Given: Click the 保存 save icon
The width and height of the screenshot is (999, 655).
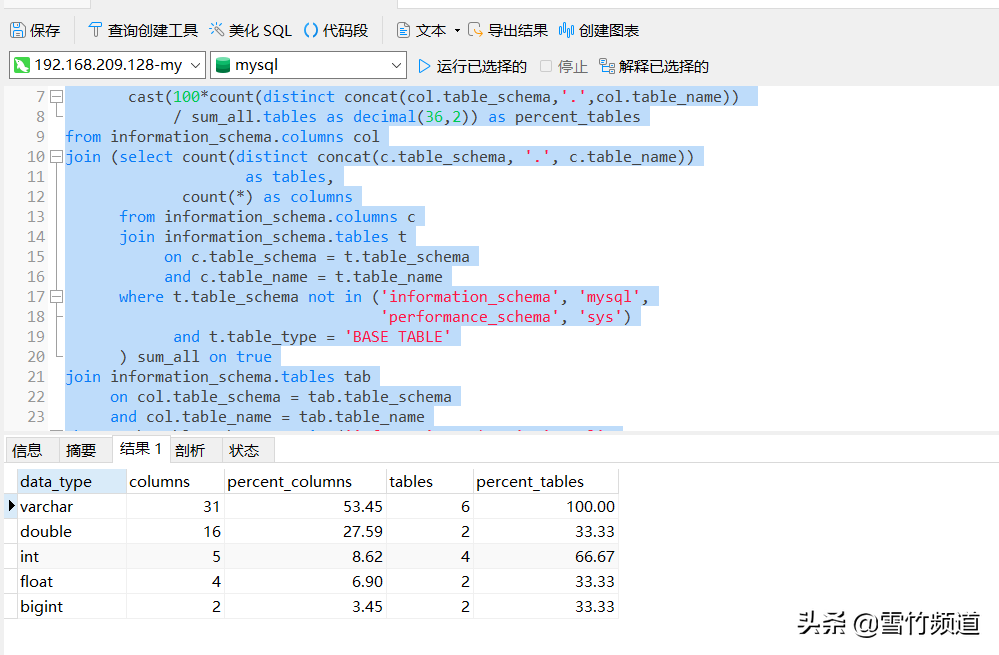Looking at the screenshot, I should (x=18, y=31).
